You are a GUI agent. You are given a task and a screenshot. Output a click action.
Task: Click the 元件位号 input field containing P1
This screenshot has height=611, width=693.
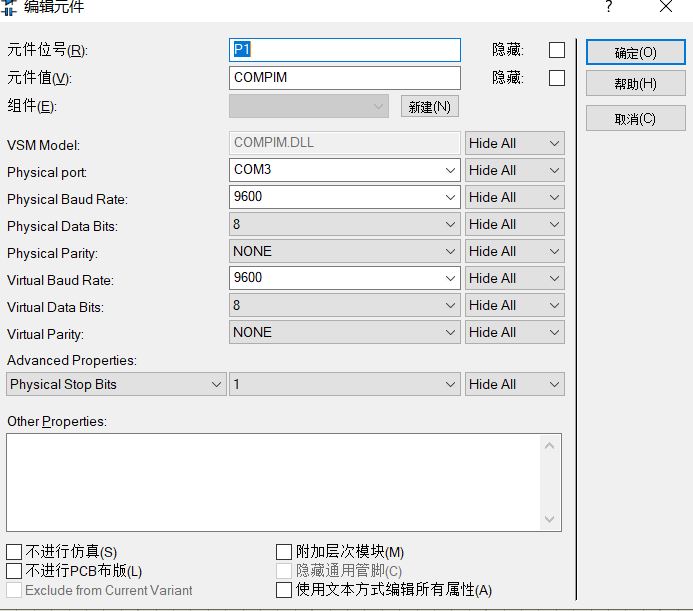tap(345, 50)
